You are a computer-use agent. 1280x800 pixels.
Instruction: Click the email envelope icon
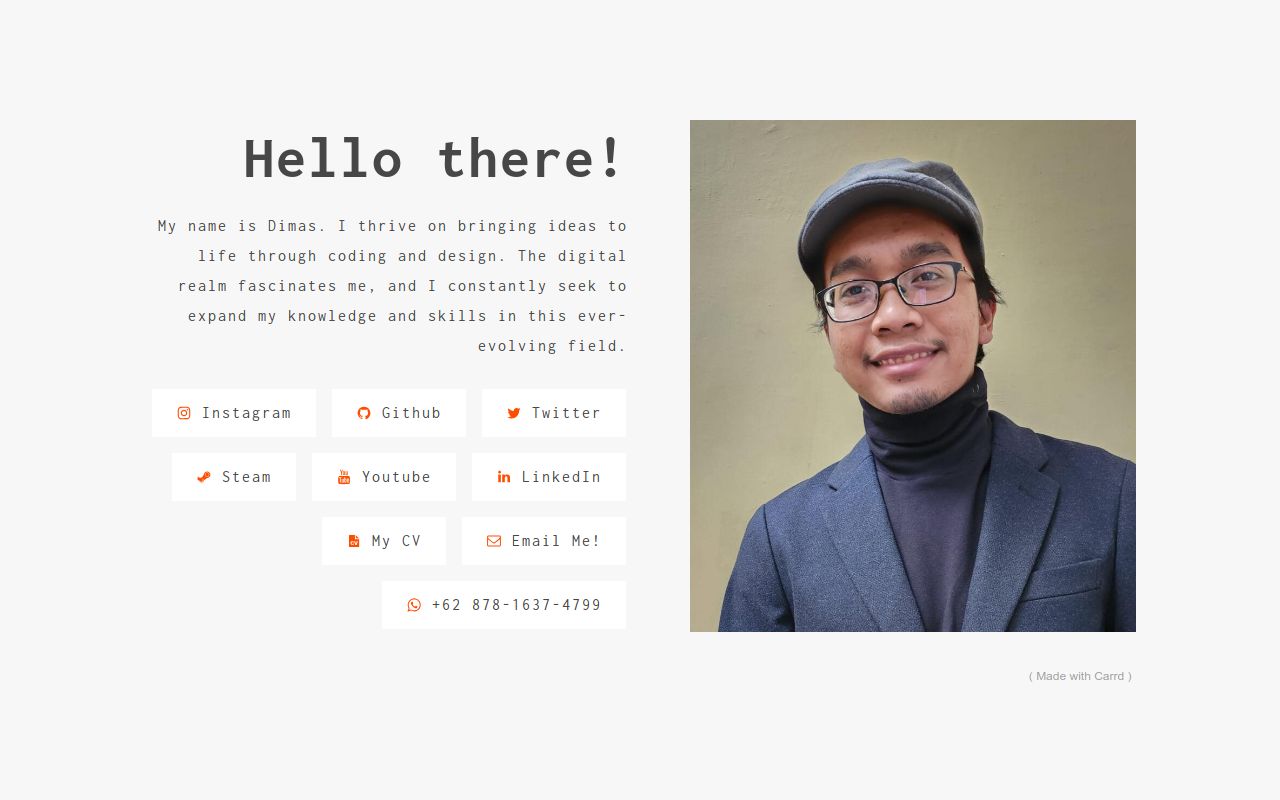[x=494, y=541]
